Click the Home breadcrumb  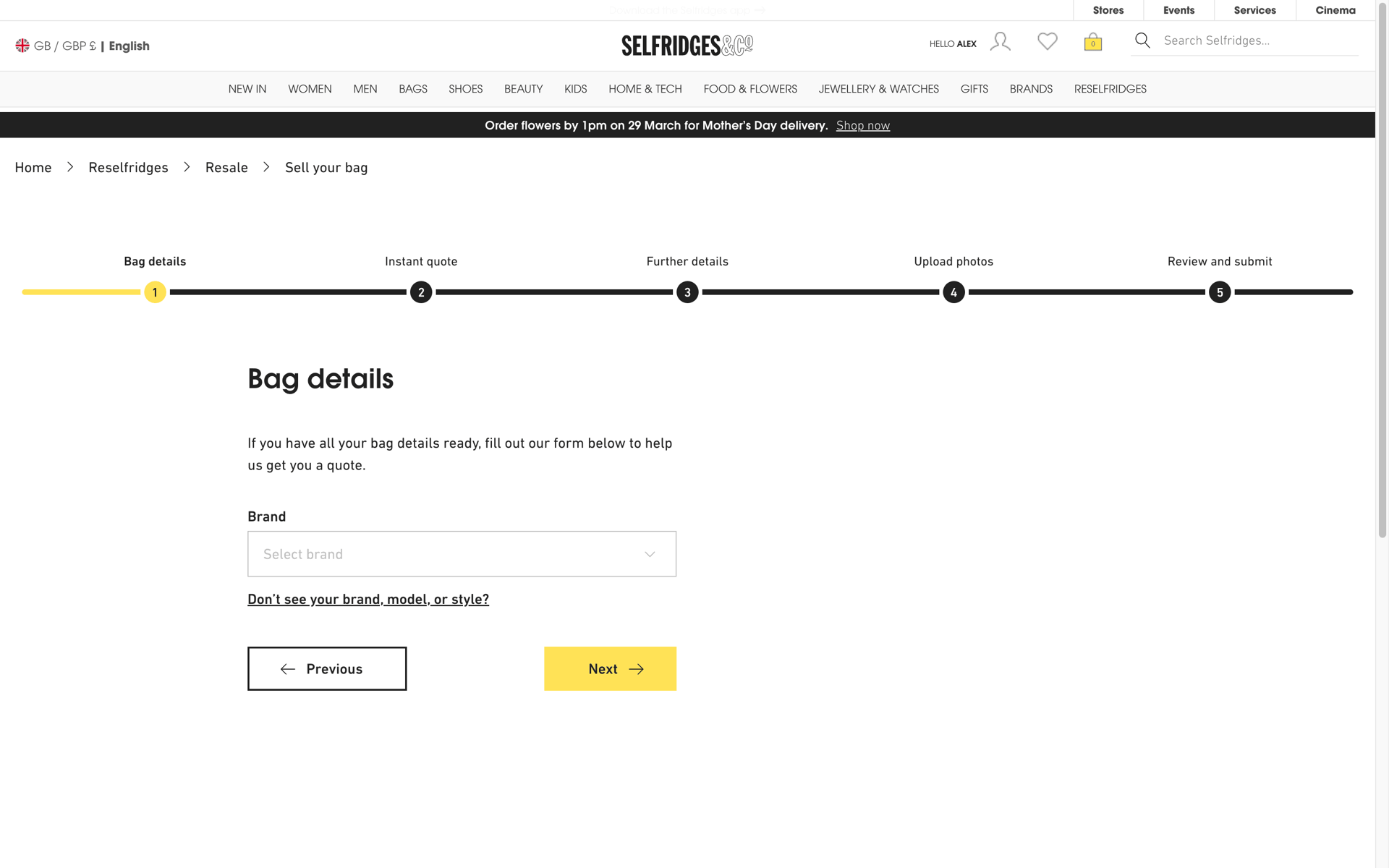pos(33,168)
